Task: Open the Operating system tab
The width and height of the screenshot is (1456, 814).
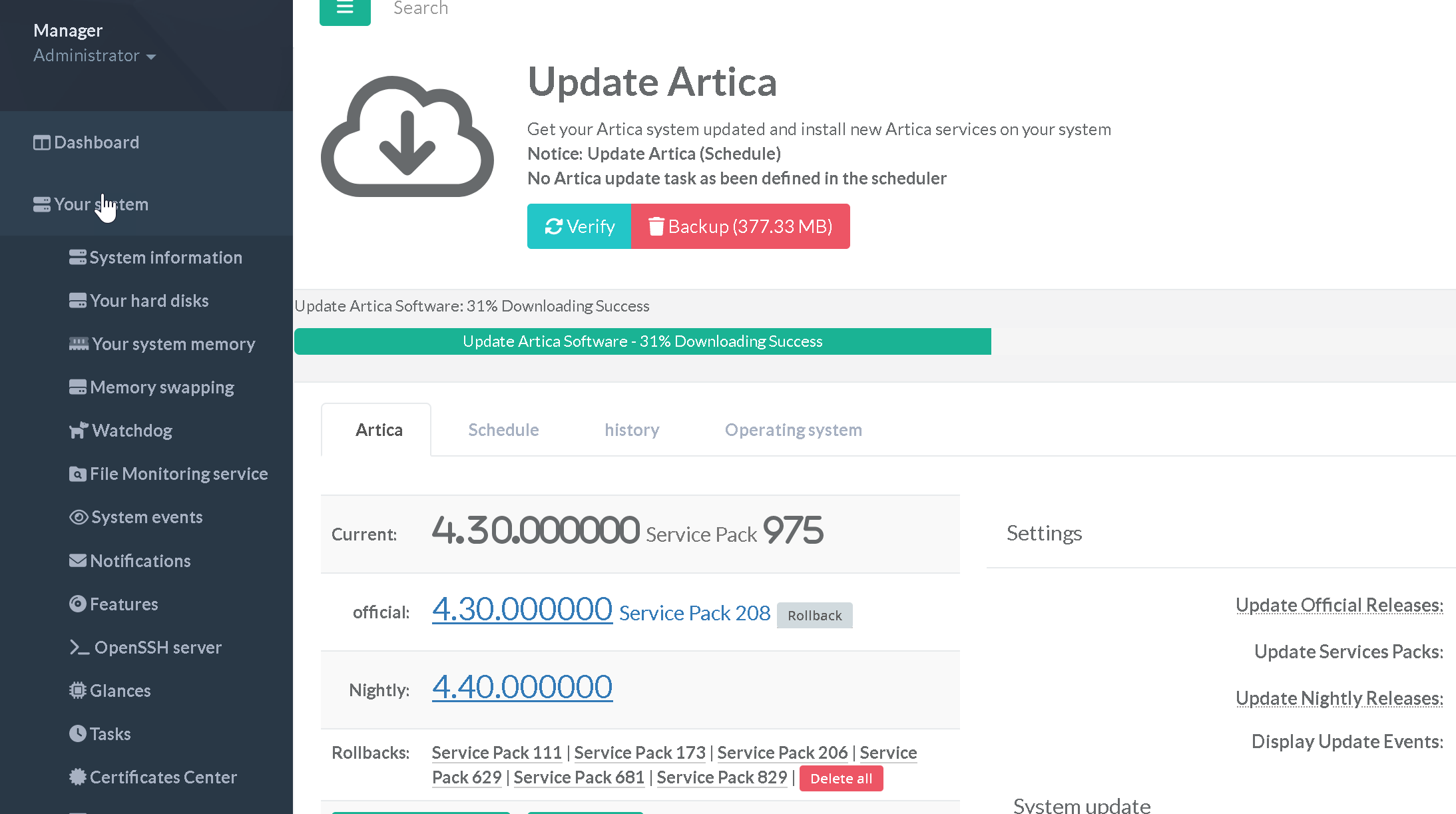Action: coord(793,430)
